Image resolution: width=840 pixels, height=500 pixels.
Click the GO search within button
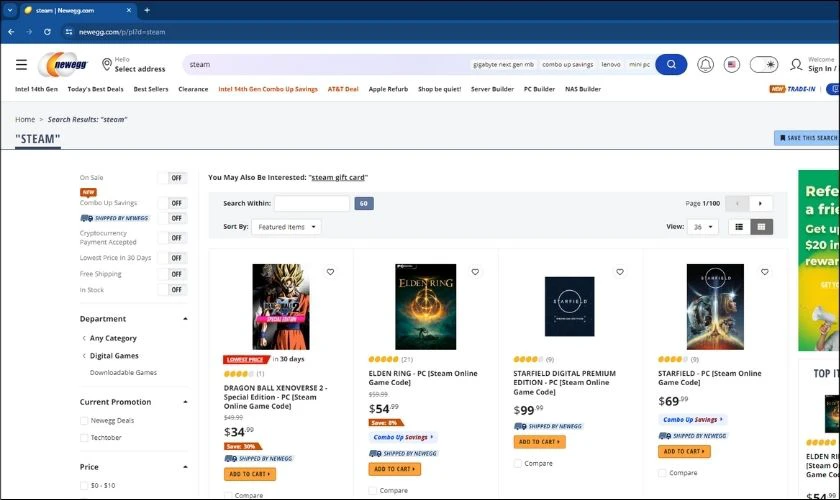click(364, 204)
